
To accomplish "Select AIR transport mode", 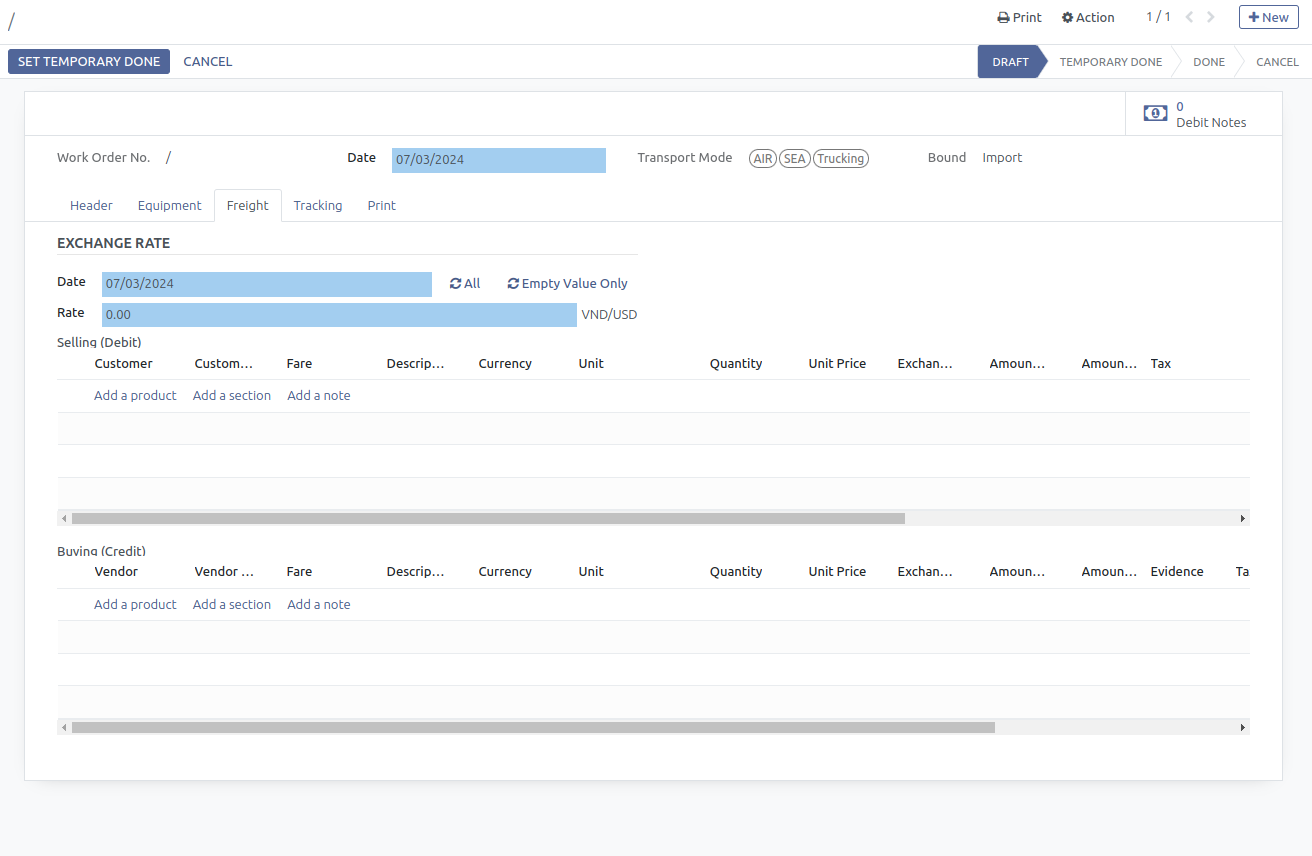I will pos(763,159).
